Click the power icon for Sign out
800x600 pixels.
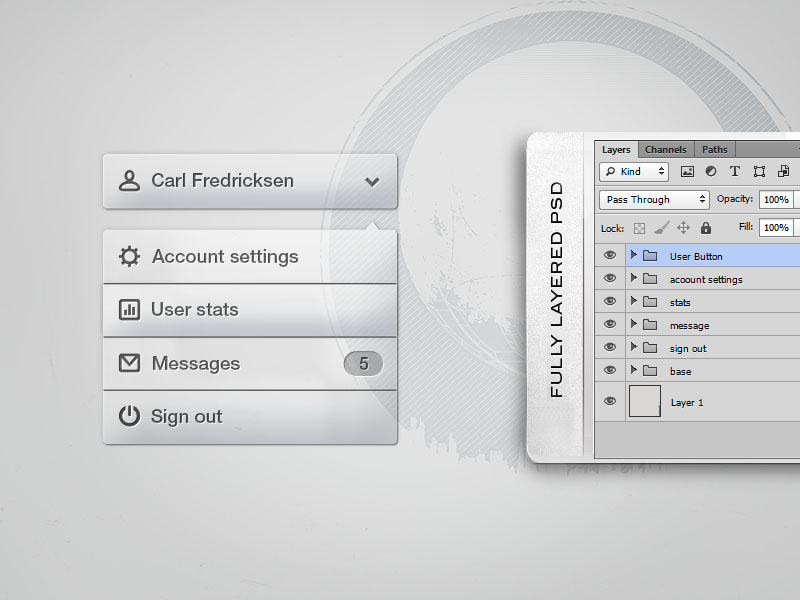[x=129, y=416]
